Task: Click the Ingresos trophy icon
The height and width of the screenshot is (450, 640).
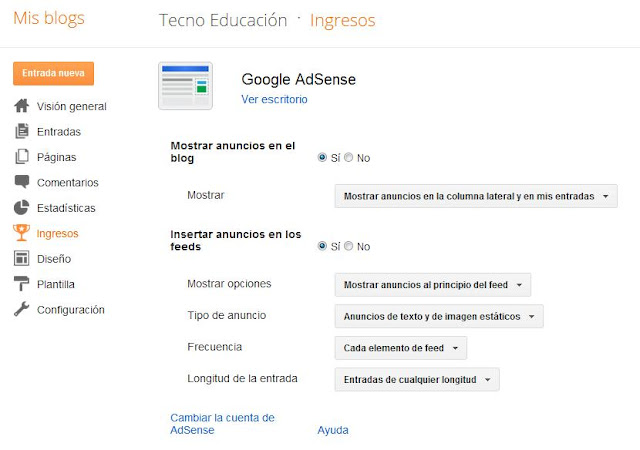Action: [21, 232]
